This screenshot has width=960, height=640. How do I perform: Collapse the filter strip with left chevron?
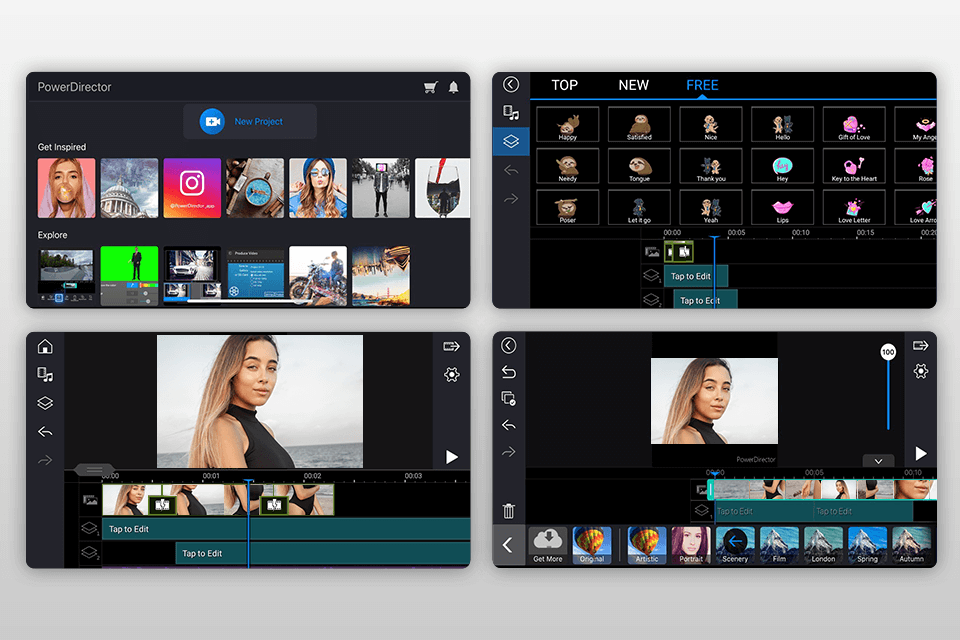[508, 545]
